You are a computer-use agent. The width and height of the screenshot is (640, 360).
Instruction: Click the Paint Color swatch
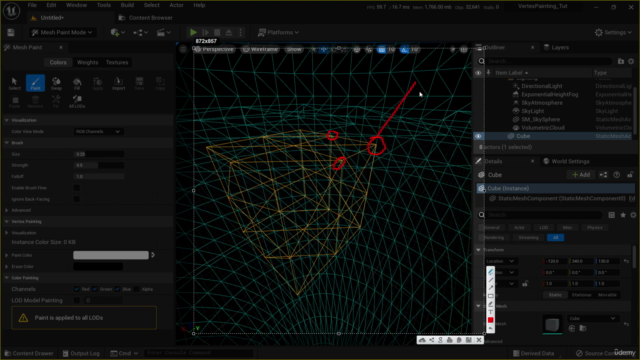(111, 255)
